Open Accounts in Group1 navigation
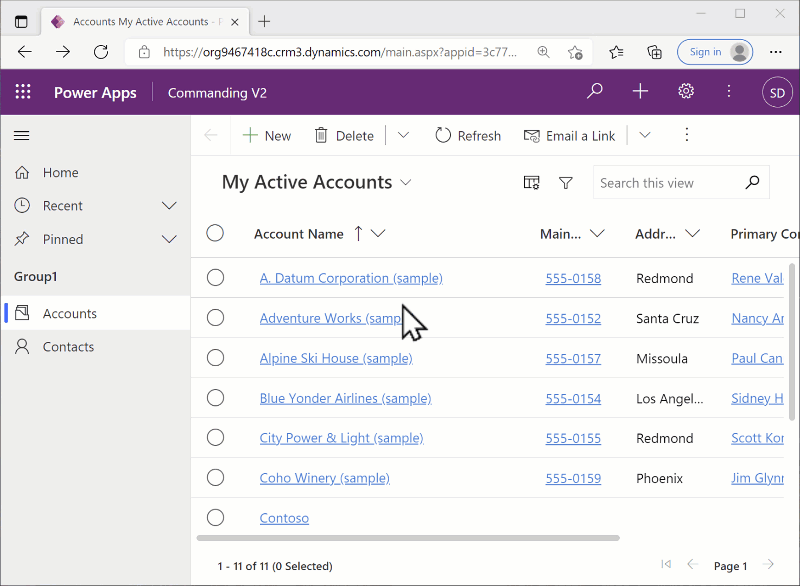Viewport: 800px width, 586px height. click(95, 313)
